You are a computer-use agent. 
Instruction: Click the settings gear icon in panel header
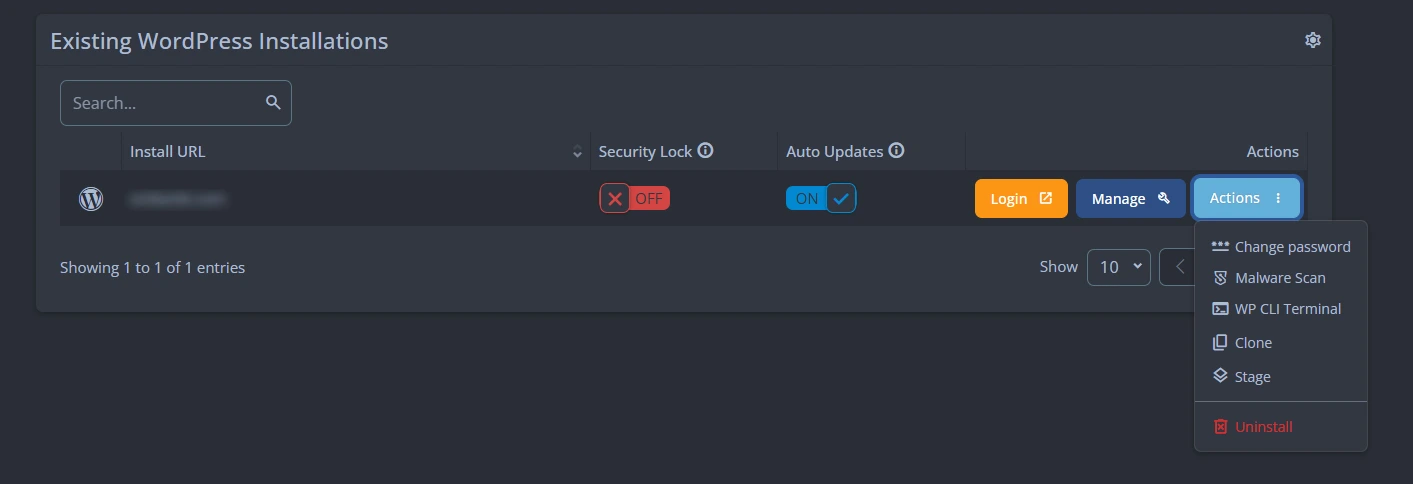pyautogui.click(x=1313, y=40)
